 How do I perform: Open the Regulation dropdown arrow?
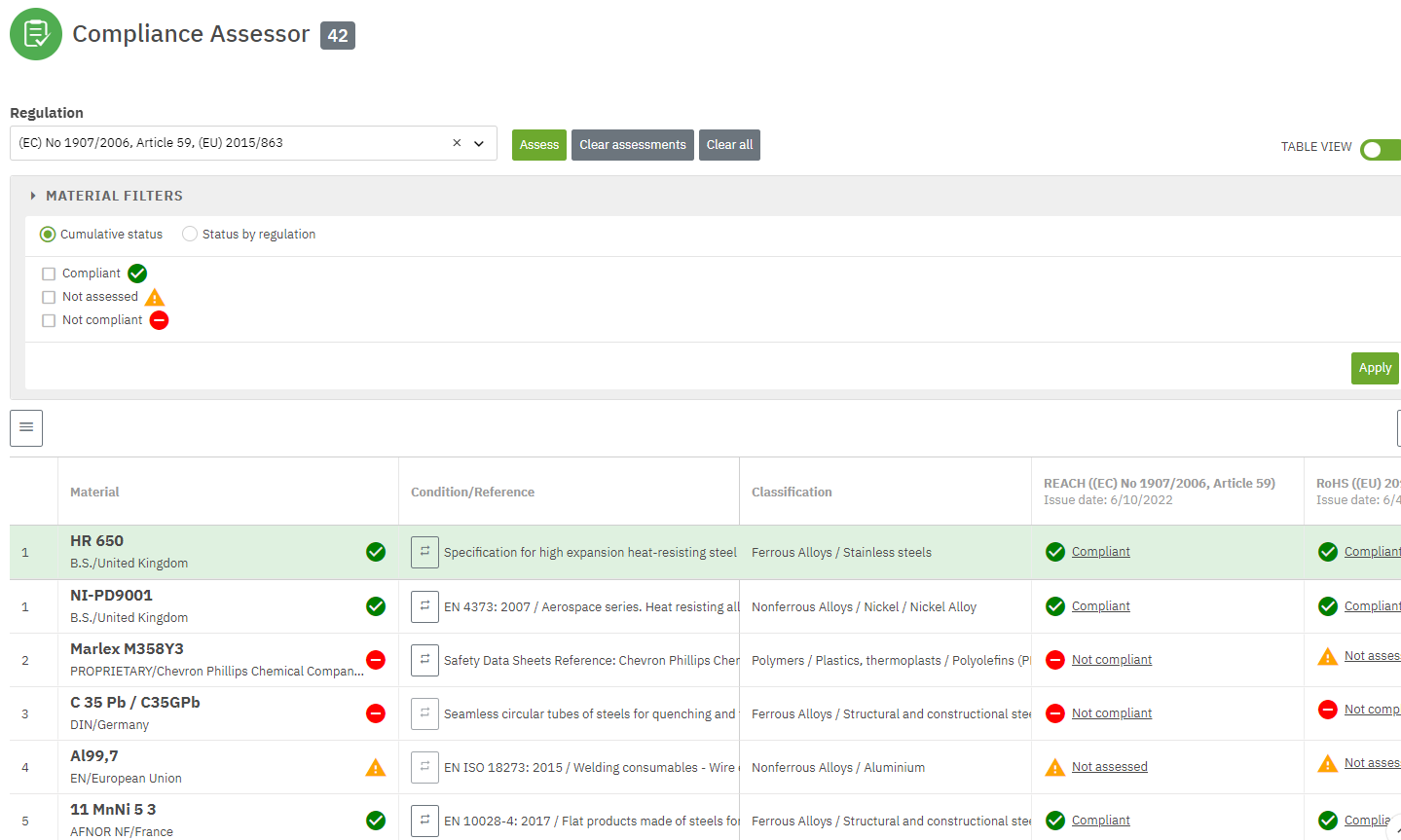[x=479, y=143]
